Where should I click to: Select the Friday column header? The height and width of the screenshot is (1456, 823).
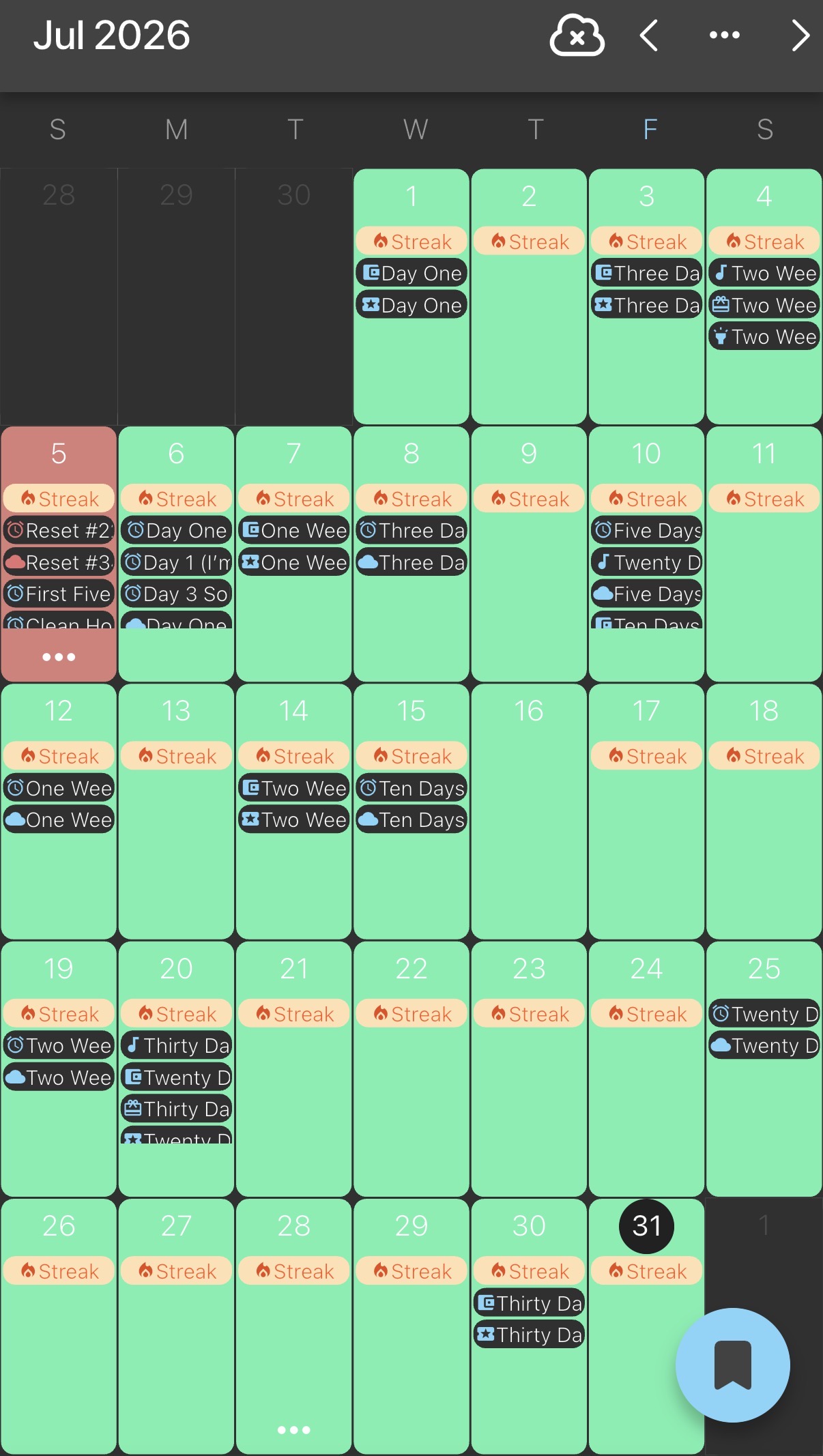coord(650,129)
